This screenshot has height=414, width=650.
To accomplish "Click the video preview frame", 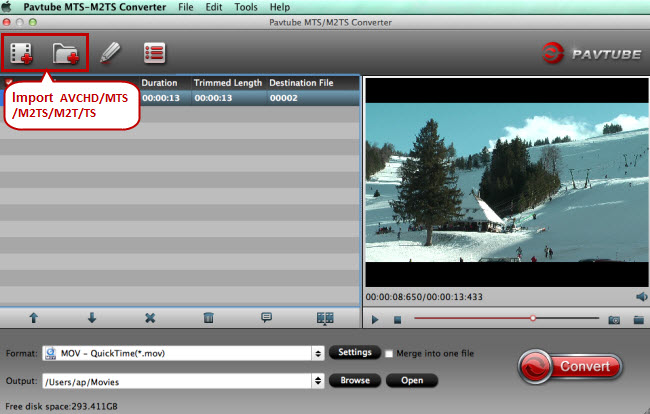I will (x=507, y=182).
